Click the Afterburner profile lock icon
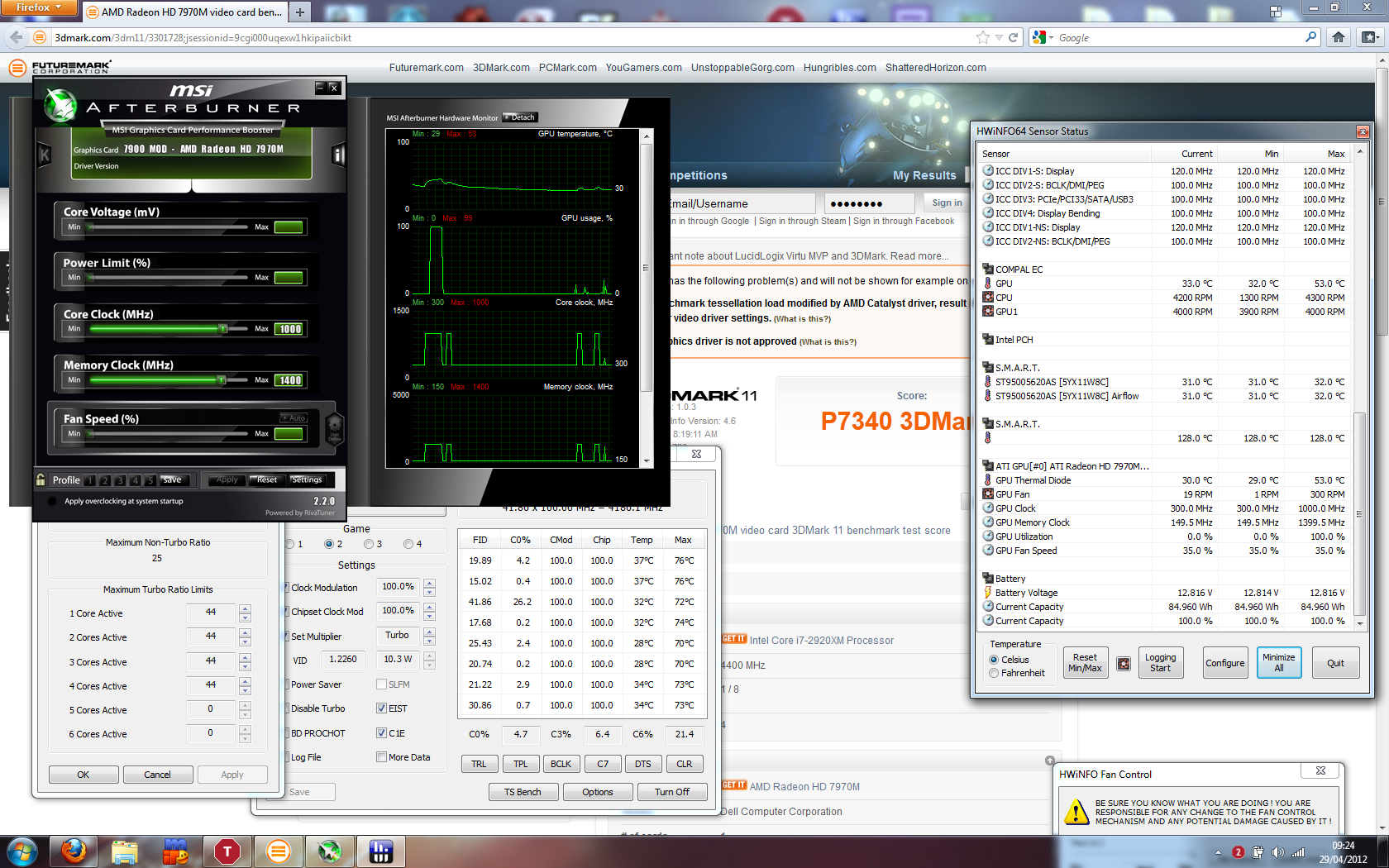This screenshot has height=868, width=1389. tap(41, 479)
